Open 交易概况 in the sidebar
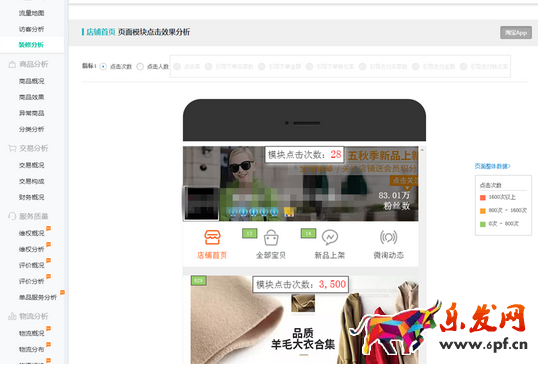 coord(32,165)
